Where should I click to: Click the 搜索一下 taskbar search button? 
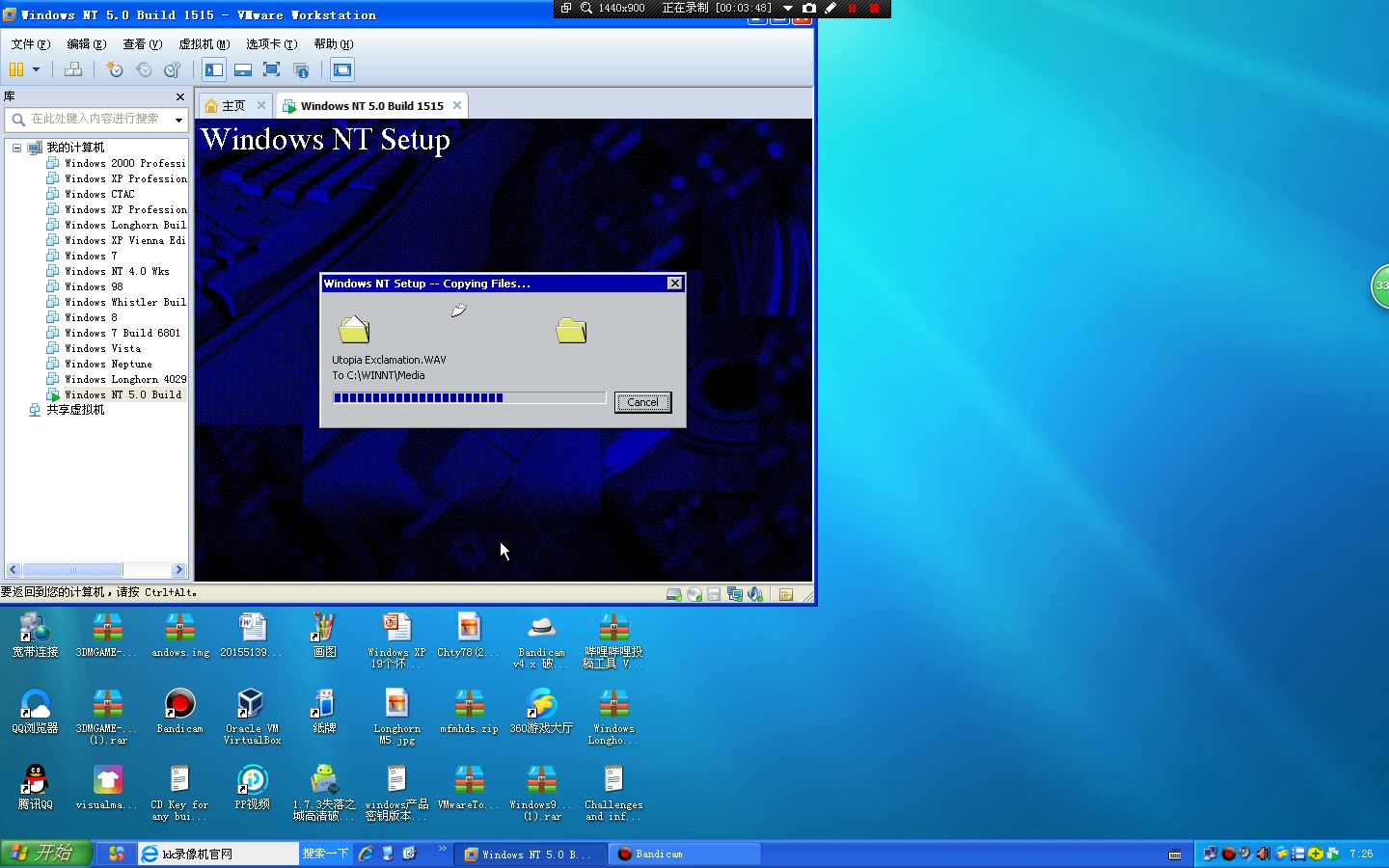pos(326,854)
